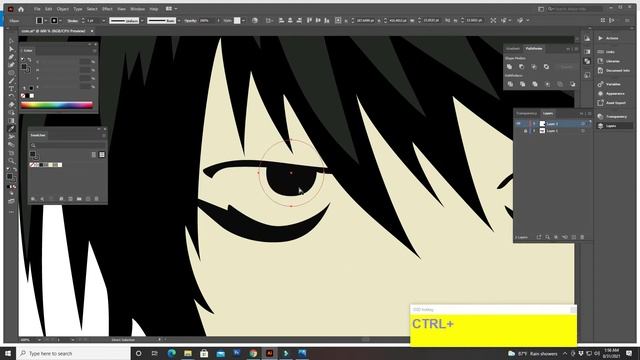Click the Divide pathfinder icon
The width and height of the screenshot is (640, 360).
click(510, 84)
